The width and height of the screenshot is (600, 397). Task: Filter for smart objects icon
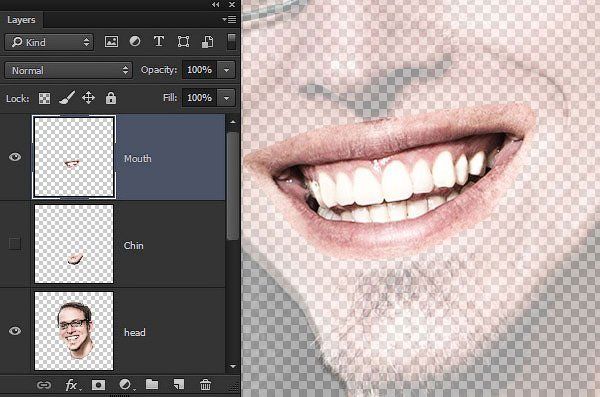coord(207,41)
